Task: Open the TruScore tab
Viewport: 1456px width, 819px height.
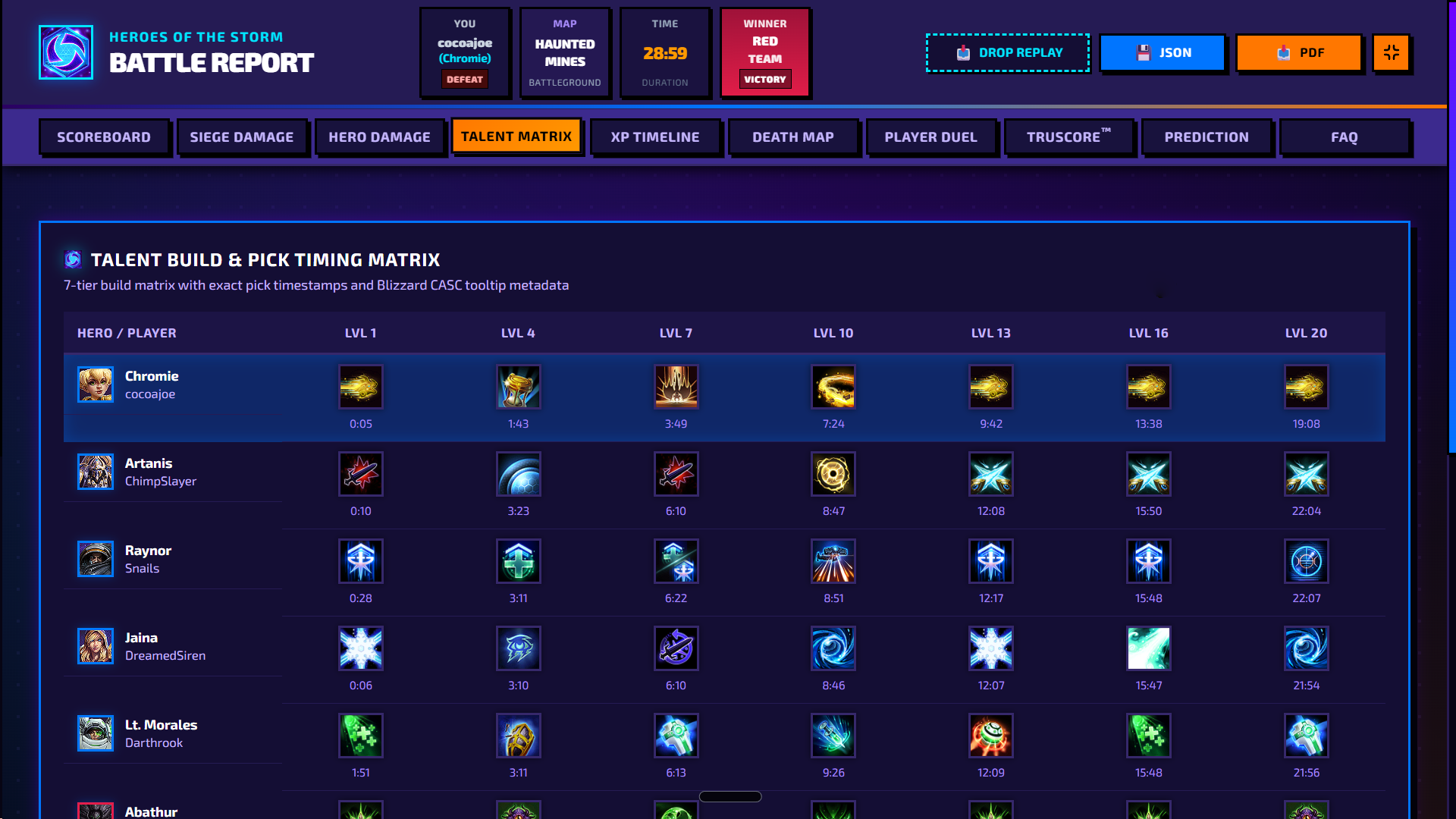Action: coord(1068,137)
